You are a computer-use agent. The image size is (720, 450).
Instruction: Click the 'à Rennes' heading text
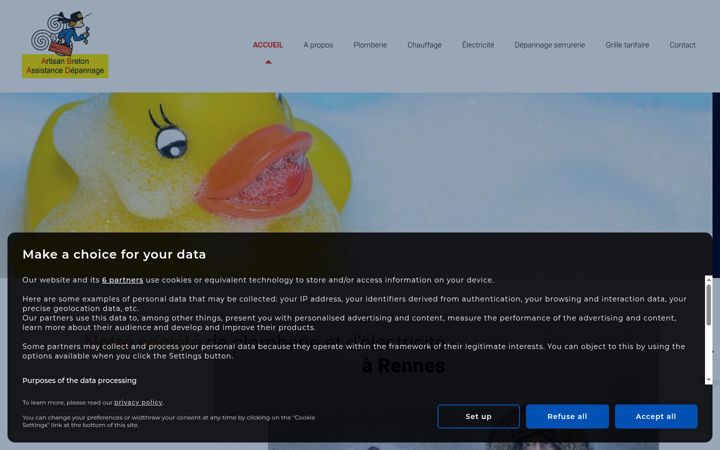point(403,366)
